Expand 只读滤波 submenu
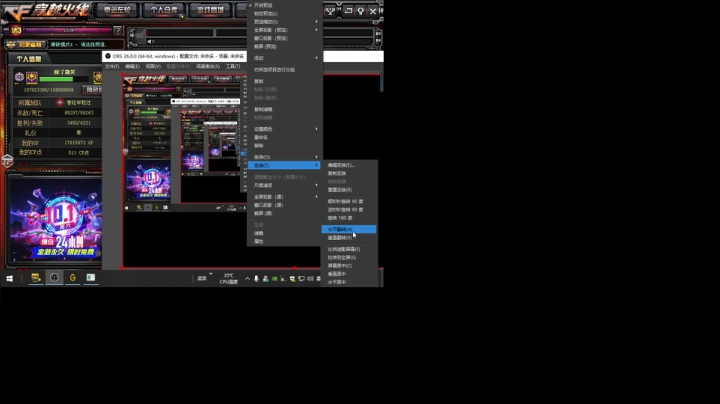 285,185
